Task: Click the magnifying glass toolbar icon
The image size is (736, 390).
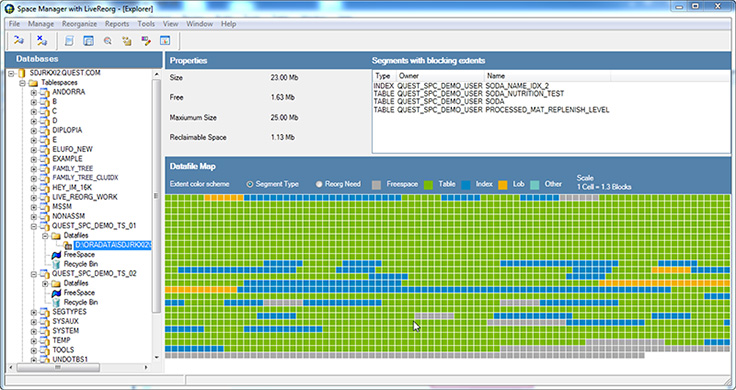Action: (107, 41)
